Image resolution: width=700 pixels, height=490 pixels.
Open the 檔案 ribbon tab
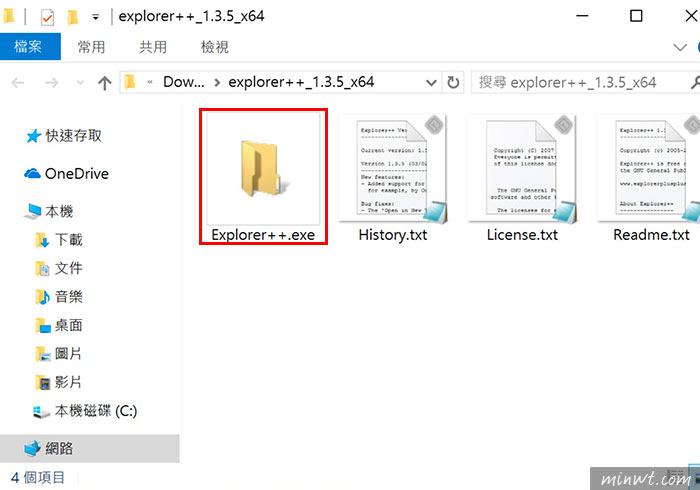pyautogui.click(x=29, y=46)
